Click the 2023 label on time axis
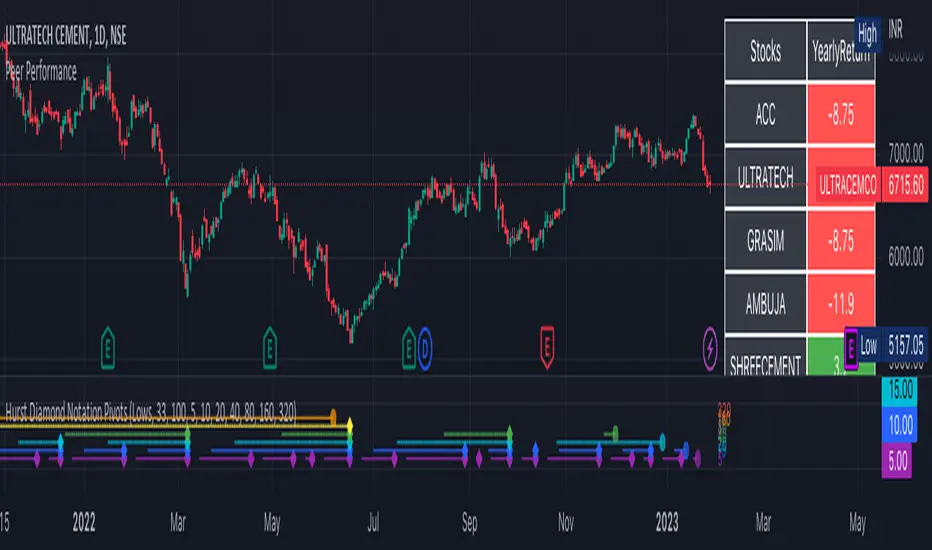 (x=667, y=523)
